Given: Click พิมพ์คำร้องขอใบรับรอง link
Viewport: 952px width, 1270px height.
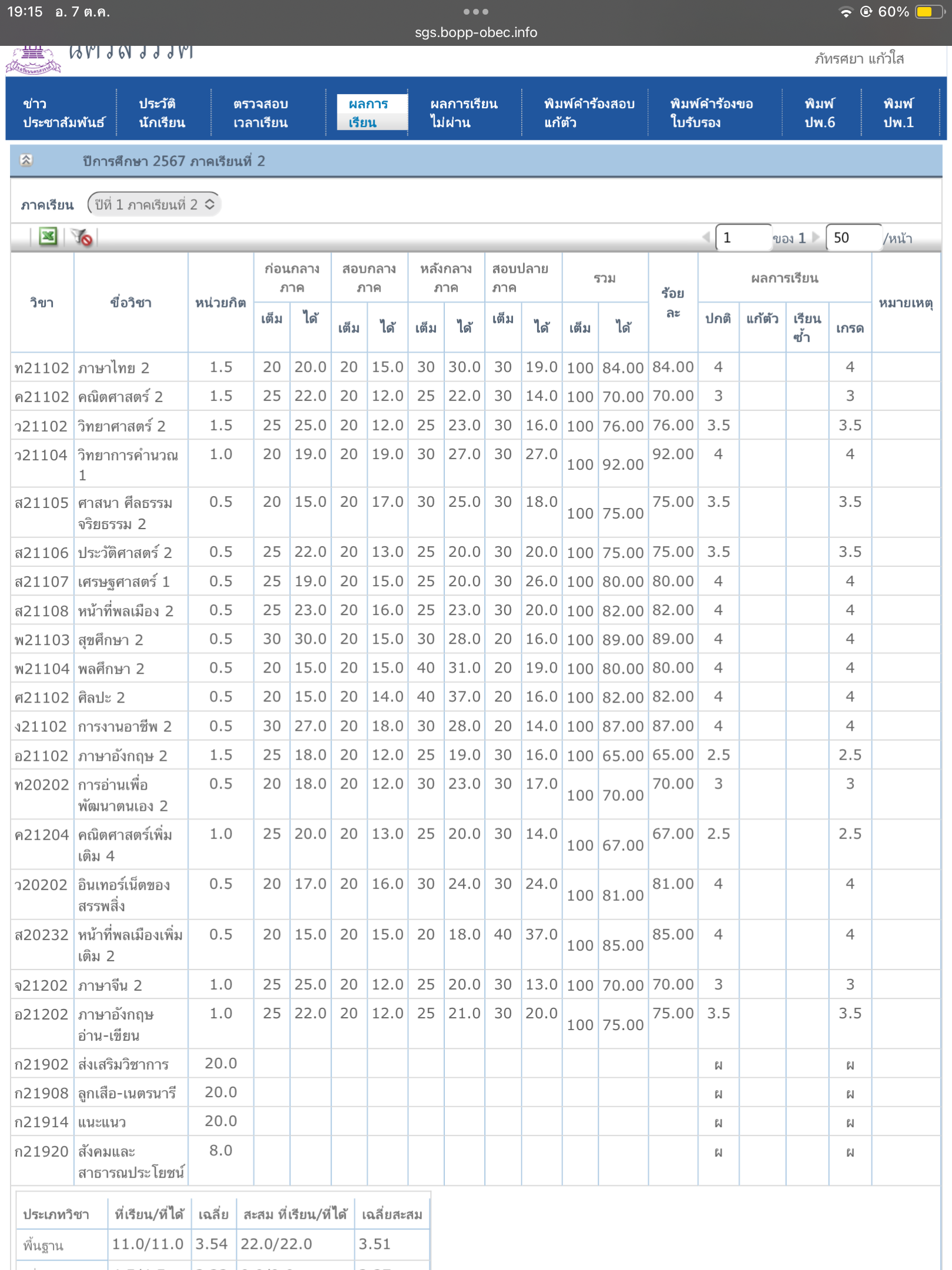Looking at the screenshot, I should click(711, 113).
